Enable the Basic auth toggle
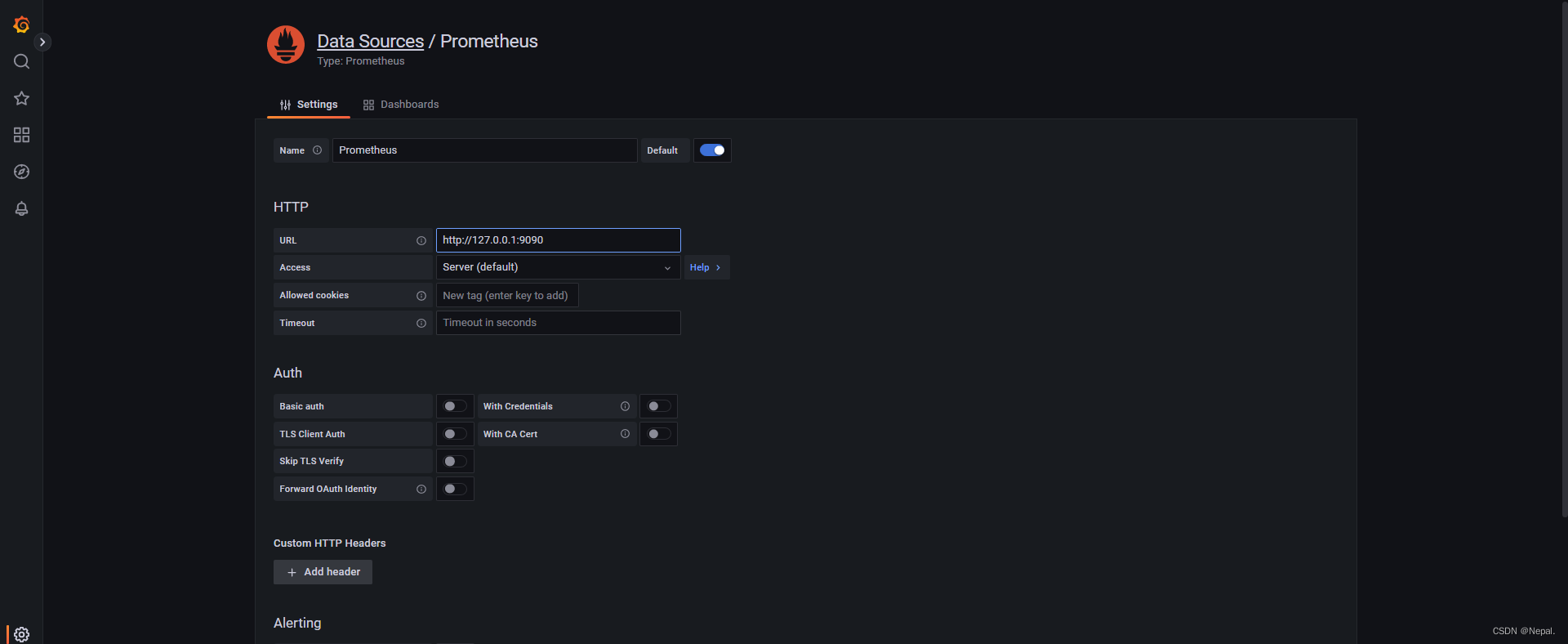This screenshot has height=644, width=1568. tap(455, 406)
